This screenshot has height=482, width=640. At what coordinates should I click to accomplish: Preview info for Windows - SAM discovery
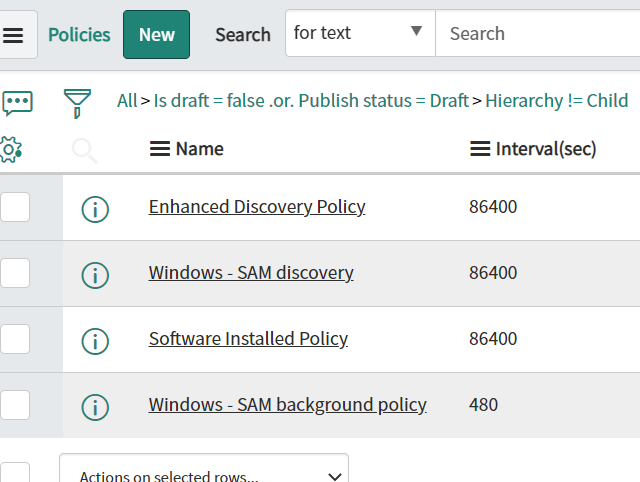point(94,274)
